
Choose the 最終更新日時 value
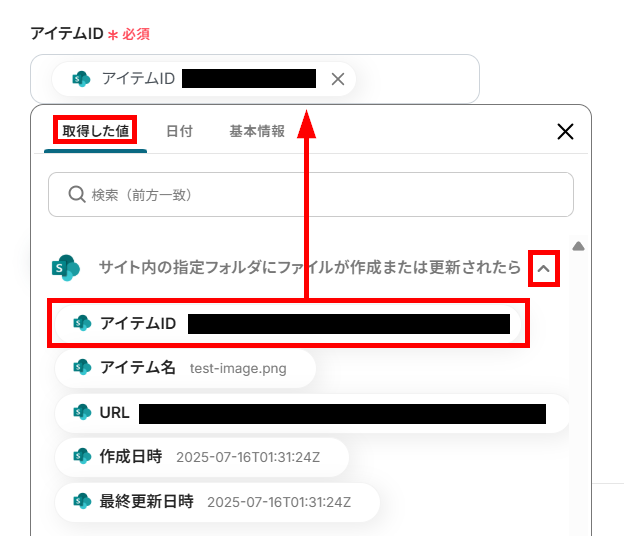(217, 502)
